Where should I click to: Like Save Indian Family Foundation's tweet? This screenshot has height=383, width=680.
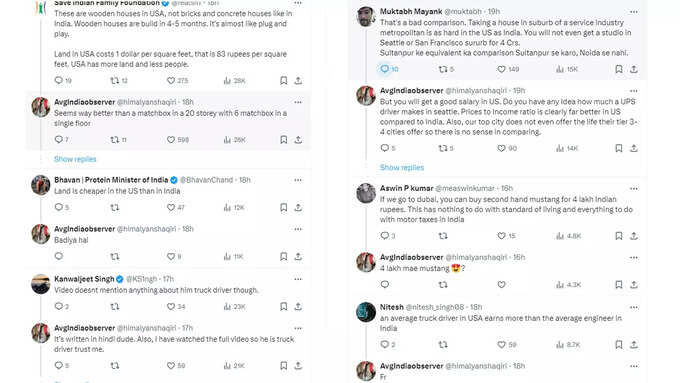(171, 81)
